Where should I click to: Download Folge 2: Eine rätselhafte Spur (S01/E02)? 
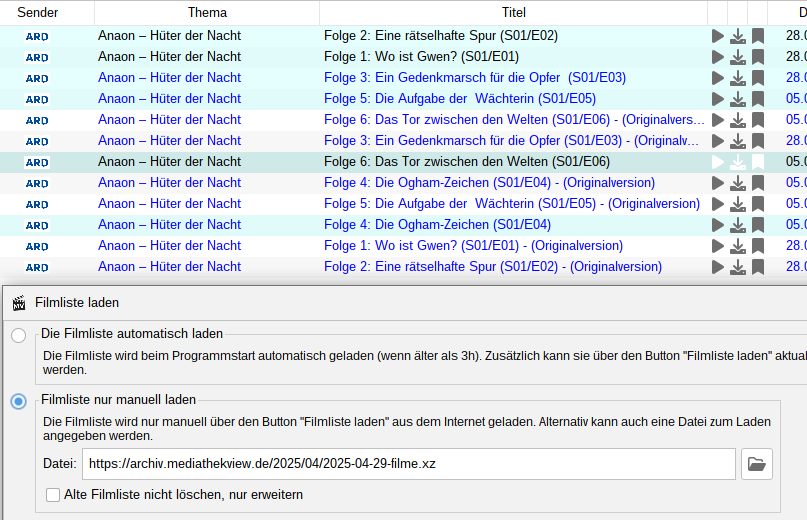coord(738,36)
